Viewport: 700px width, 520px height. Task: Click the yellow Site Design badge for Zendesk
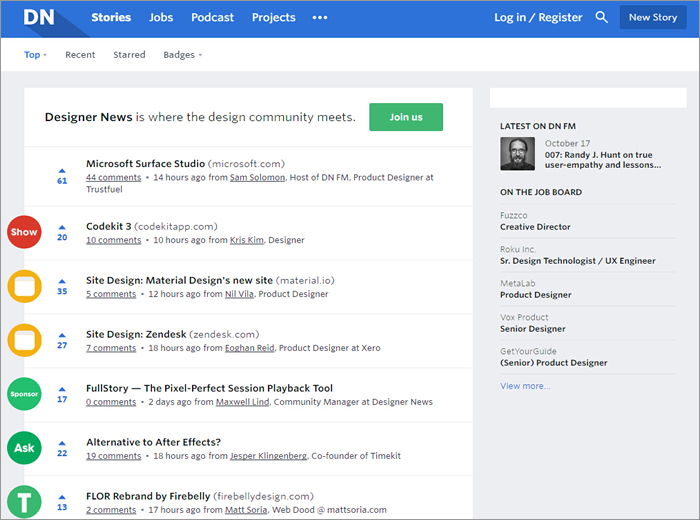[25, 340]
